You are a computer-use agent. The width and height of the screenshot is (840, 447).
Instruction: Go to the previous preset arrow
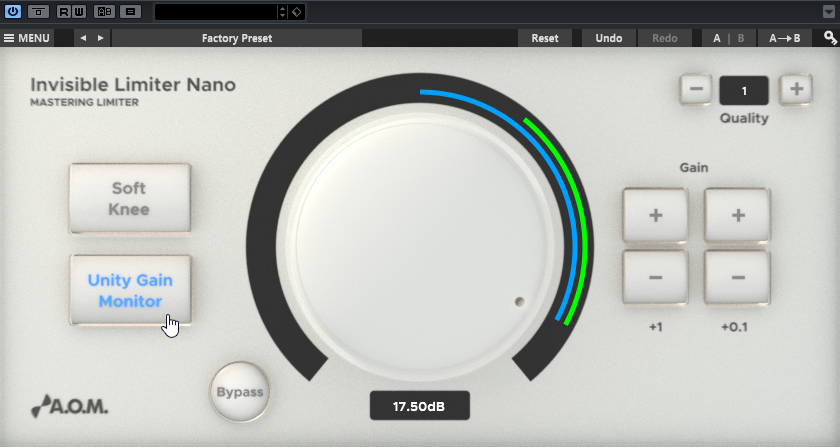[83, 38]
